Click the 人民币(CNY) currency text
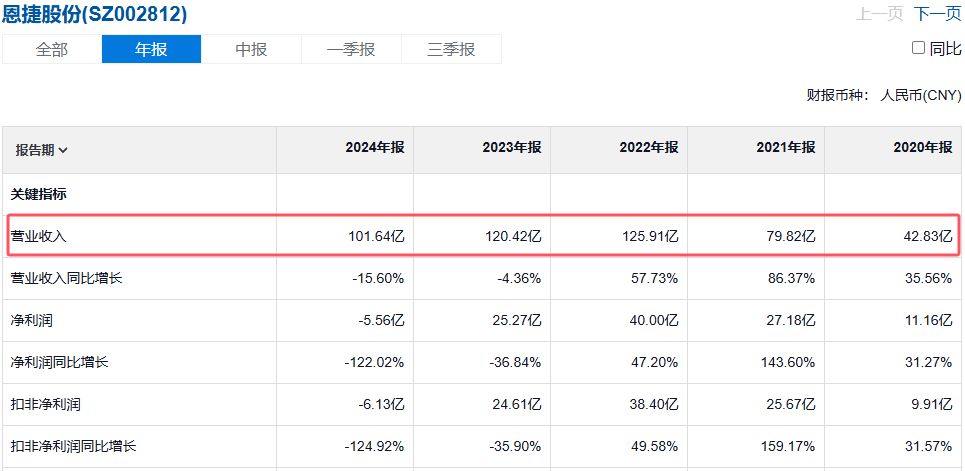The image size is (965, 471). pos(921,95)
